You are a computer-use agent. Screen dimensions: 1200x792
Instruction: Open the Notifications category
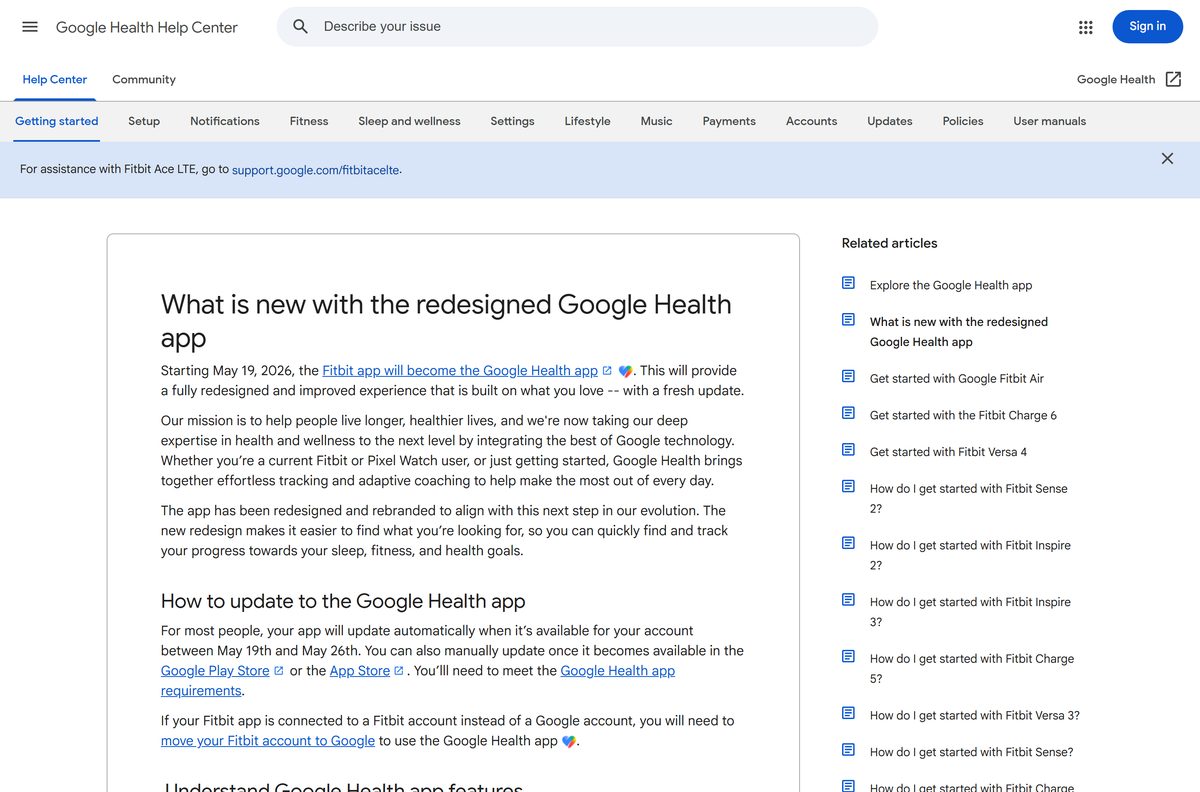(225, 121)
